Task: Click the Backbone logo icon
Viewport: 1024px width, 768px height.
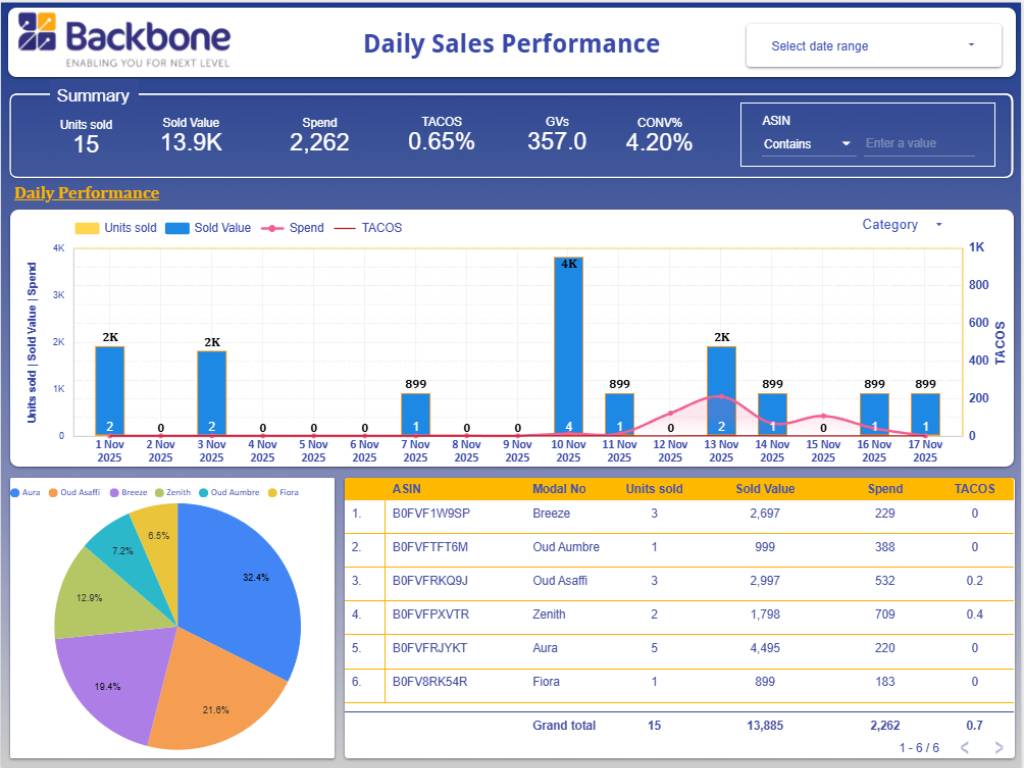Action: coord(37,32)
